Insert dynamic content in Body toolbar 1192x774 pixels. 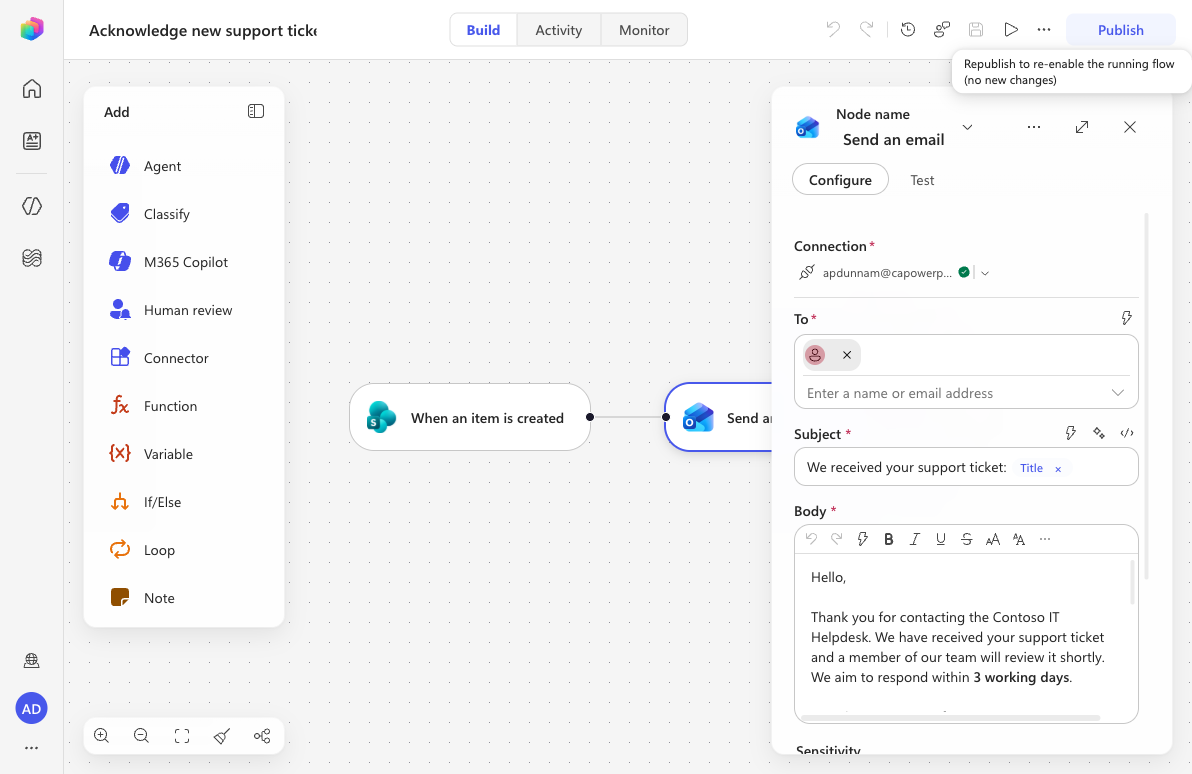click(x=862, y=539)
